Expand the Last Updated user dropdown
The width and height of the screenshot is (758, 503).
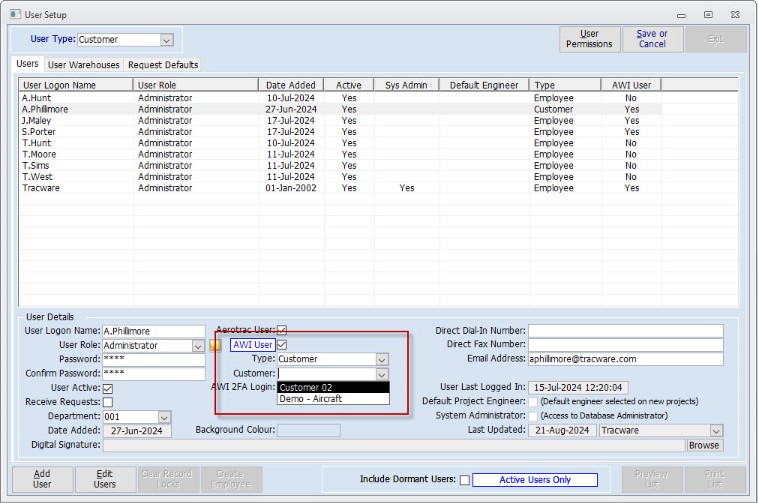coord(716,431)
